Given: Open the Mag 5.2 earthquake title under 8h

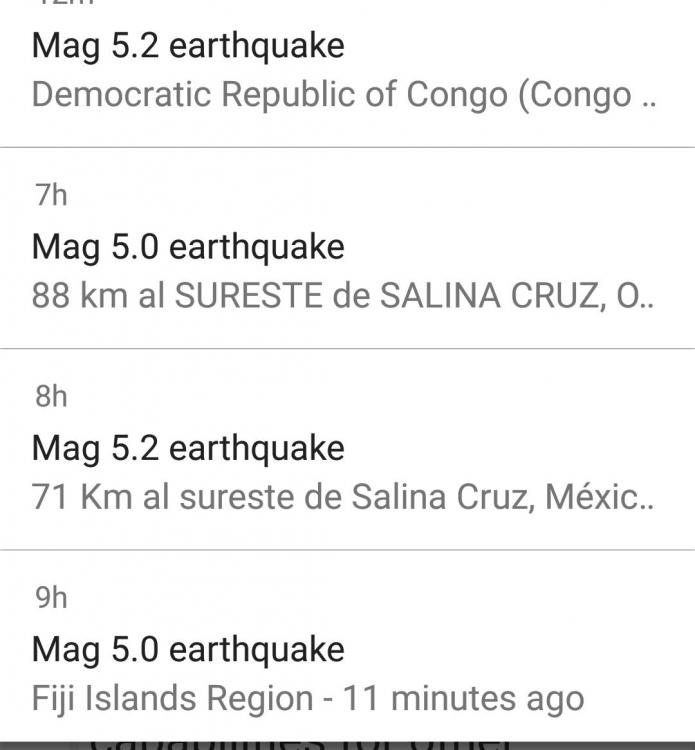Looking at the screenshot, I should pyautogui.click(x=188, y=448).
